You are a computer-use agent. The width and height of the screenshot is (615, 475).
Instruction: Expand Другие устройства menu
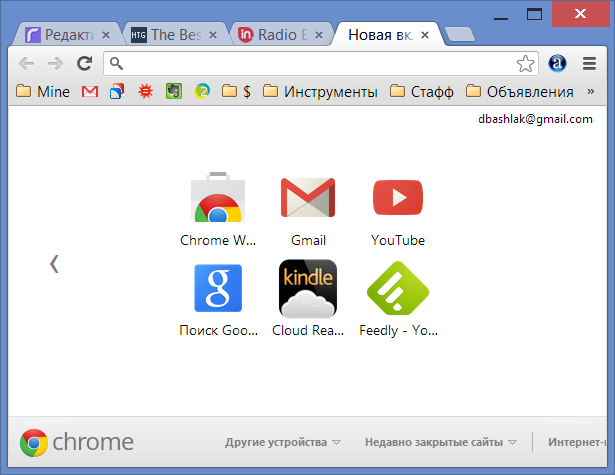(282, 442)
